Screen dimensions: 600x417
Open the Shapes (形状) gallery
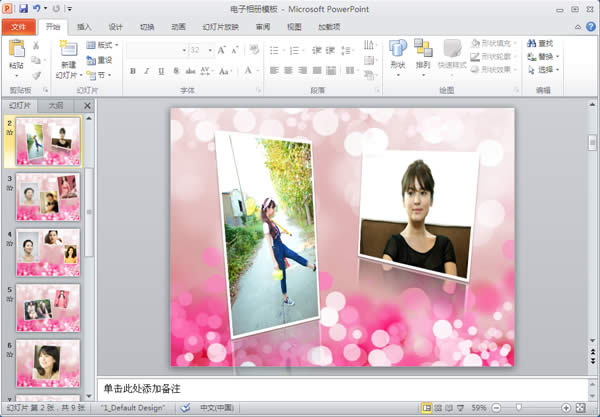(397, 50)
